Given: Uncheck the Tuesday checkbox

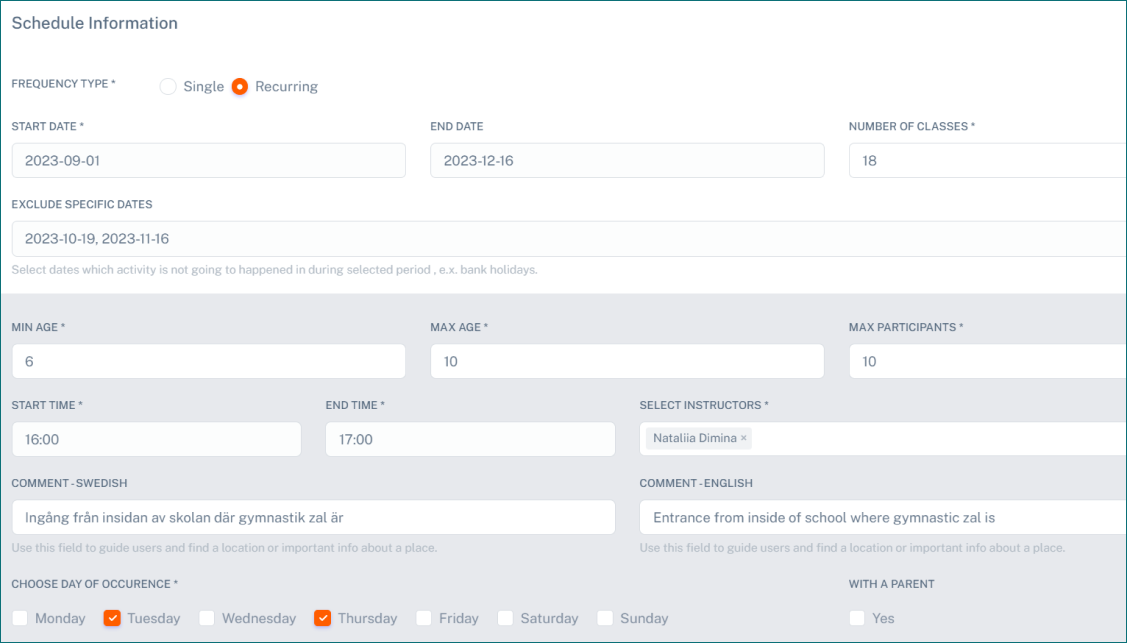Looking at the screenshot, I should click(112, 618).
